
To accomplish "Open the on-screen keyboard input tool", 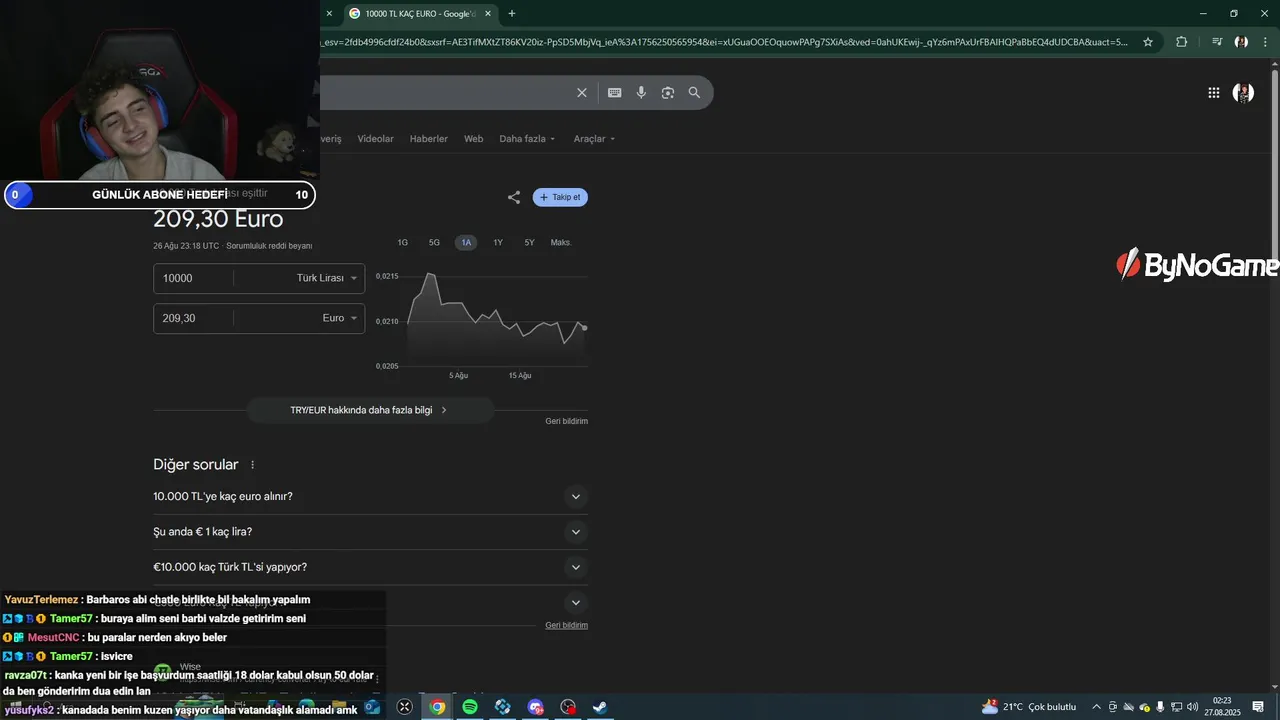I will pos(614,93).
